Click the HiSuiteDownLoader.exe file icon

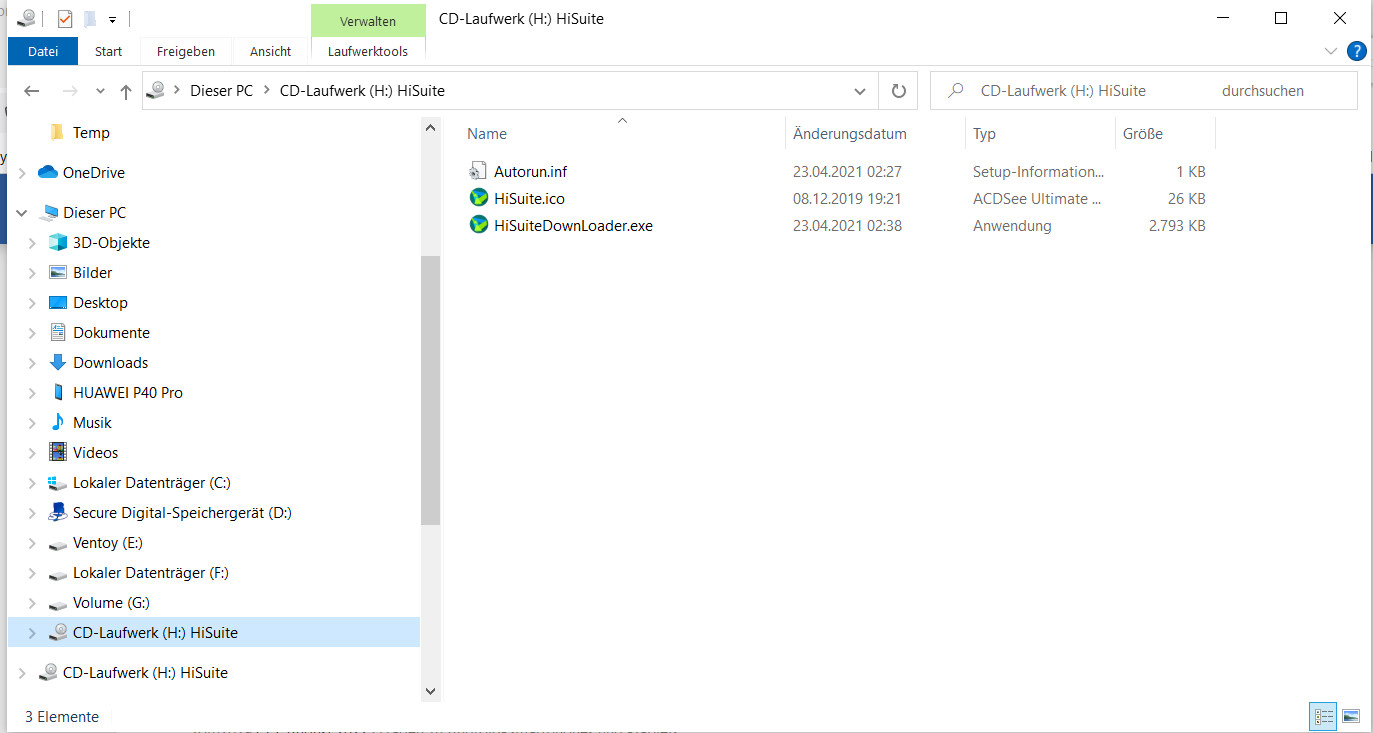pyautogui.click(x=478, y=225)
